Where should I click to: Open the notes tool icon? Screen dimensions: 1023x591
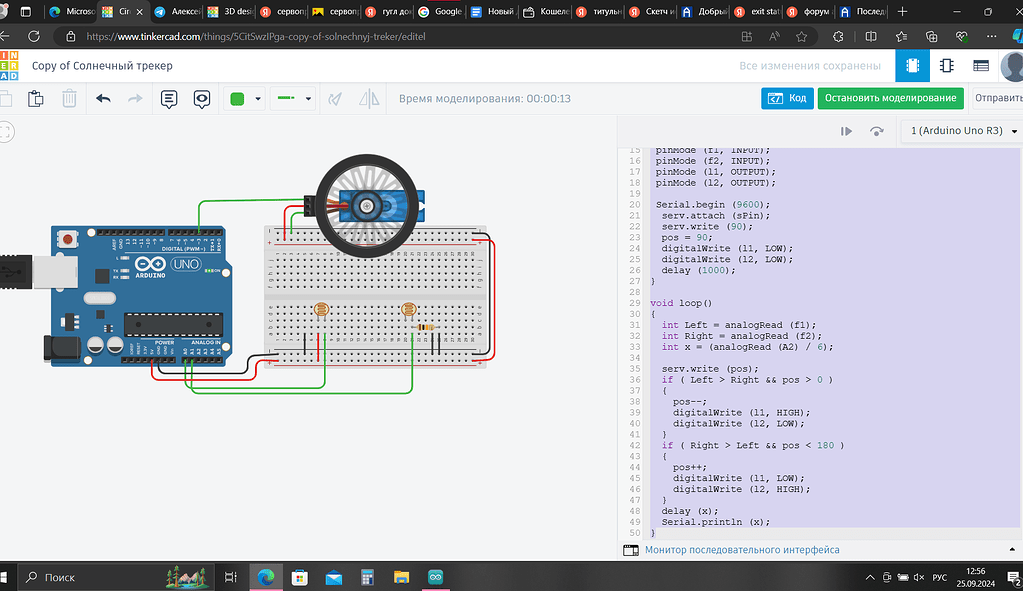169,99
